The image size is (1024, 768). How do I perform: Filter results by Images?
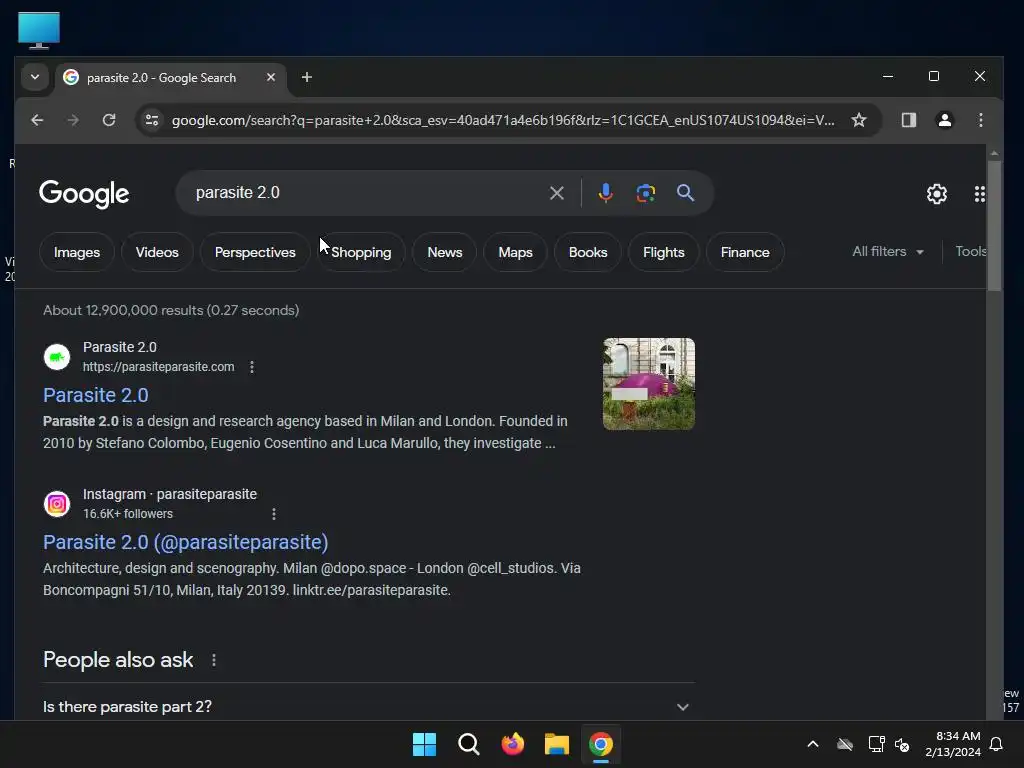(77, 252)
